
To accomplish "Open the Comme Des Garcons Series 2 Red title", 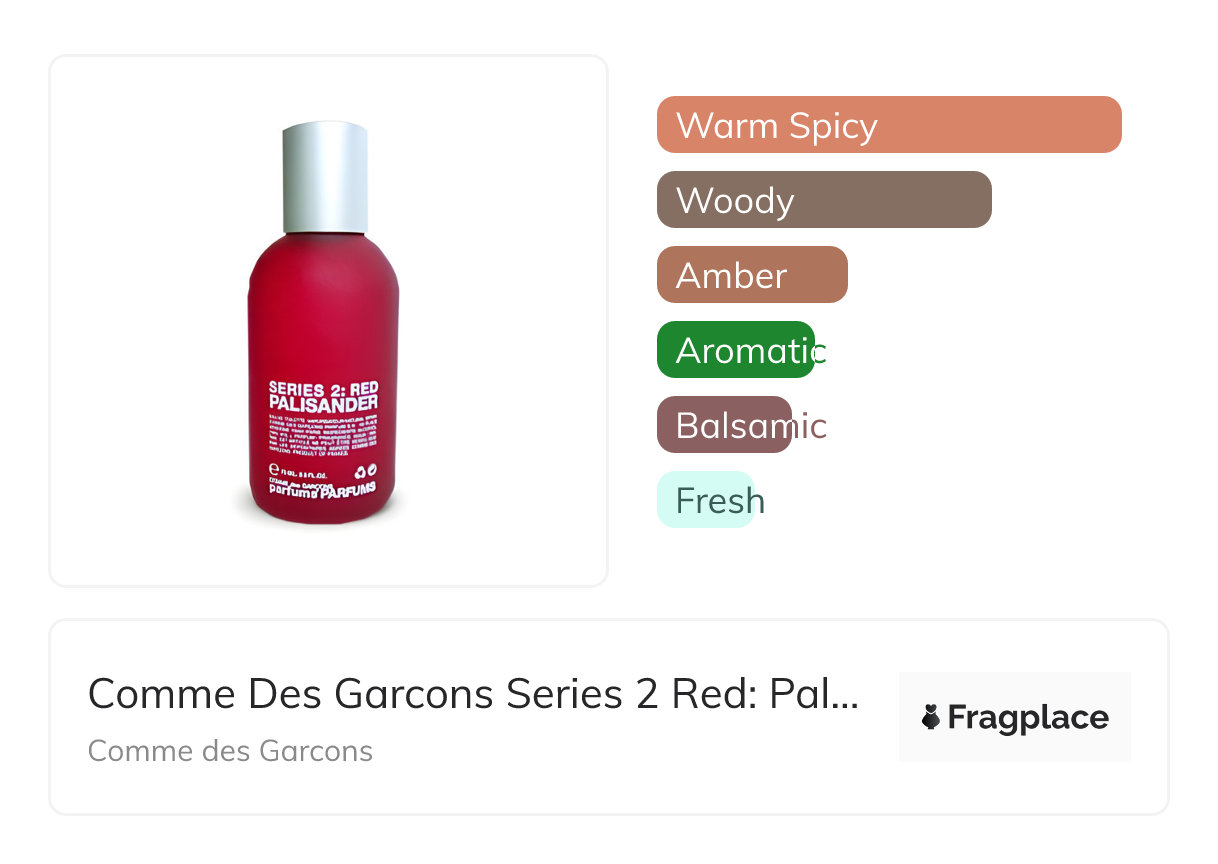I will pyautogui.click(x=473, y=693).
